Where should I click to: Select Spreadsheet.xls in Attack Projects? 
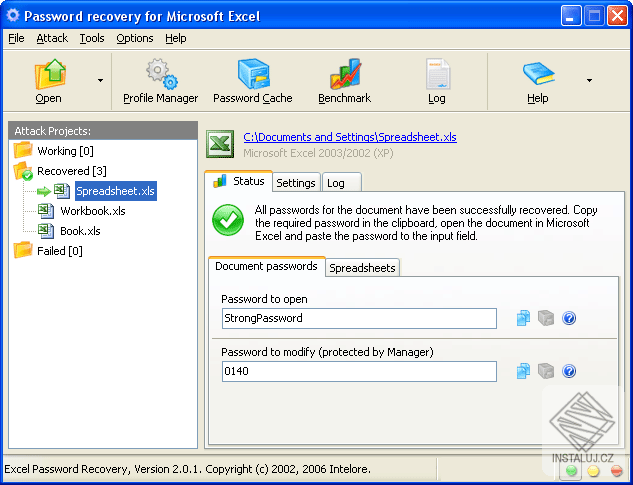click(x=115, y=191)
